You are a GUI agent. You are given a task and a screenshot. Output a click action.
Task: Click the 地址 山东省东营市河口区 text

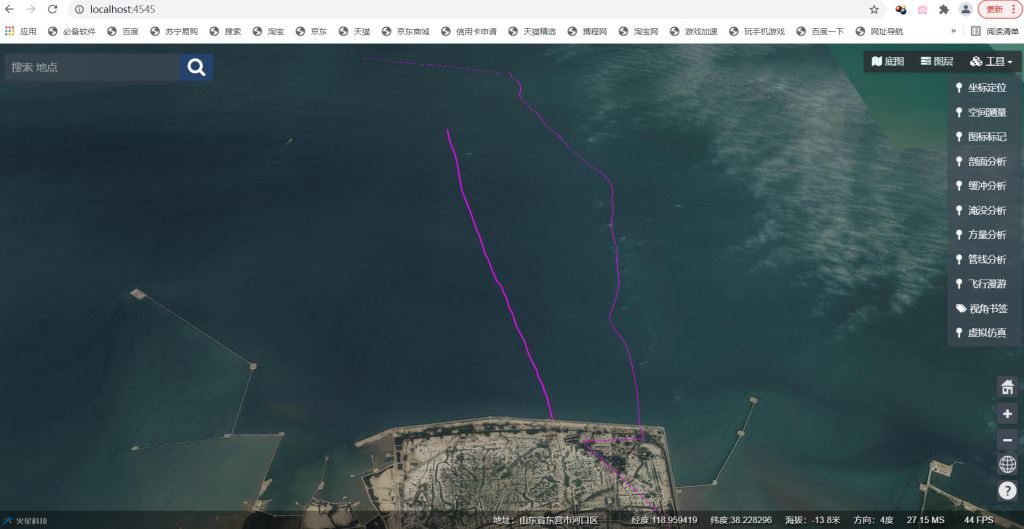click(x=545, y=520)
